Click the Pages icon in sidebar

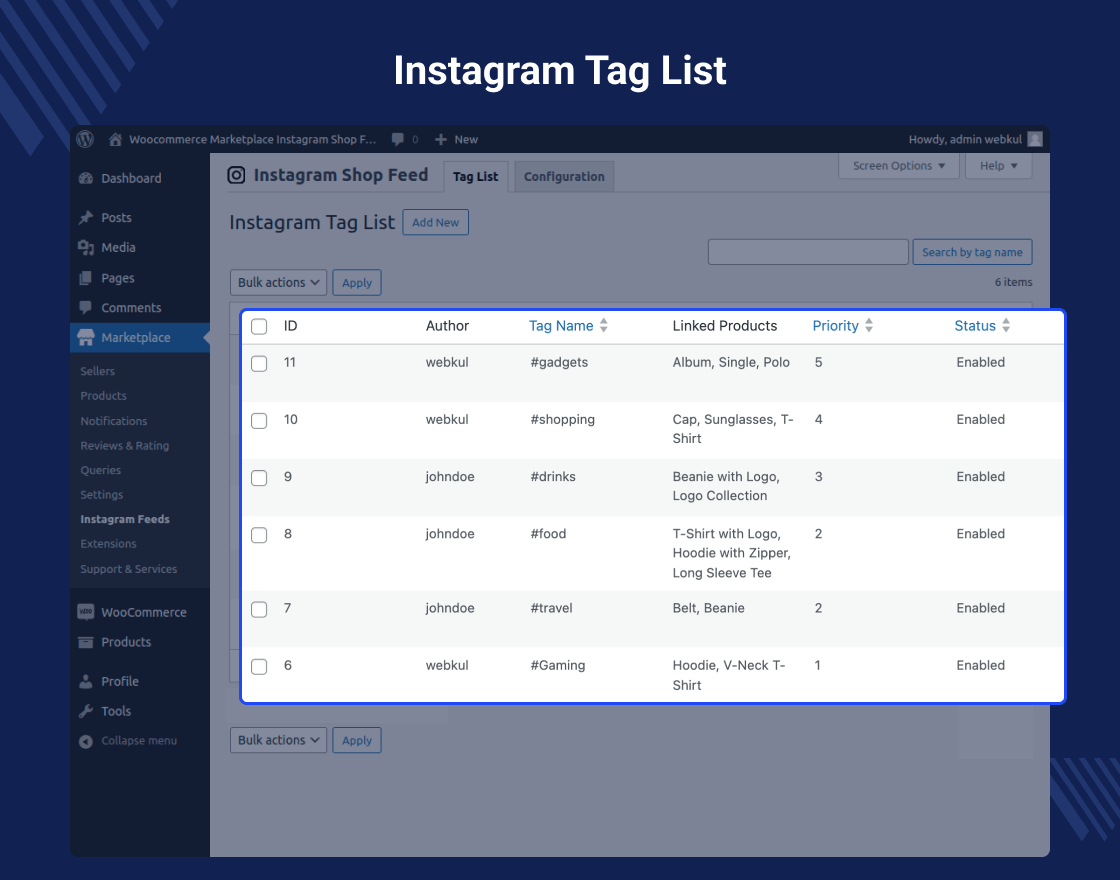86,278
